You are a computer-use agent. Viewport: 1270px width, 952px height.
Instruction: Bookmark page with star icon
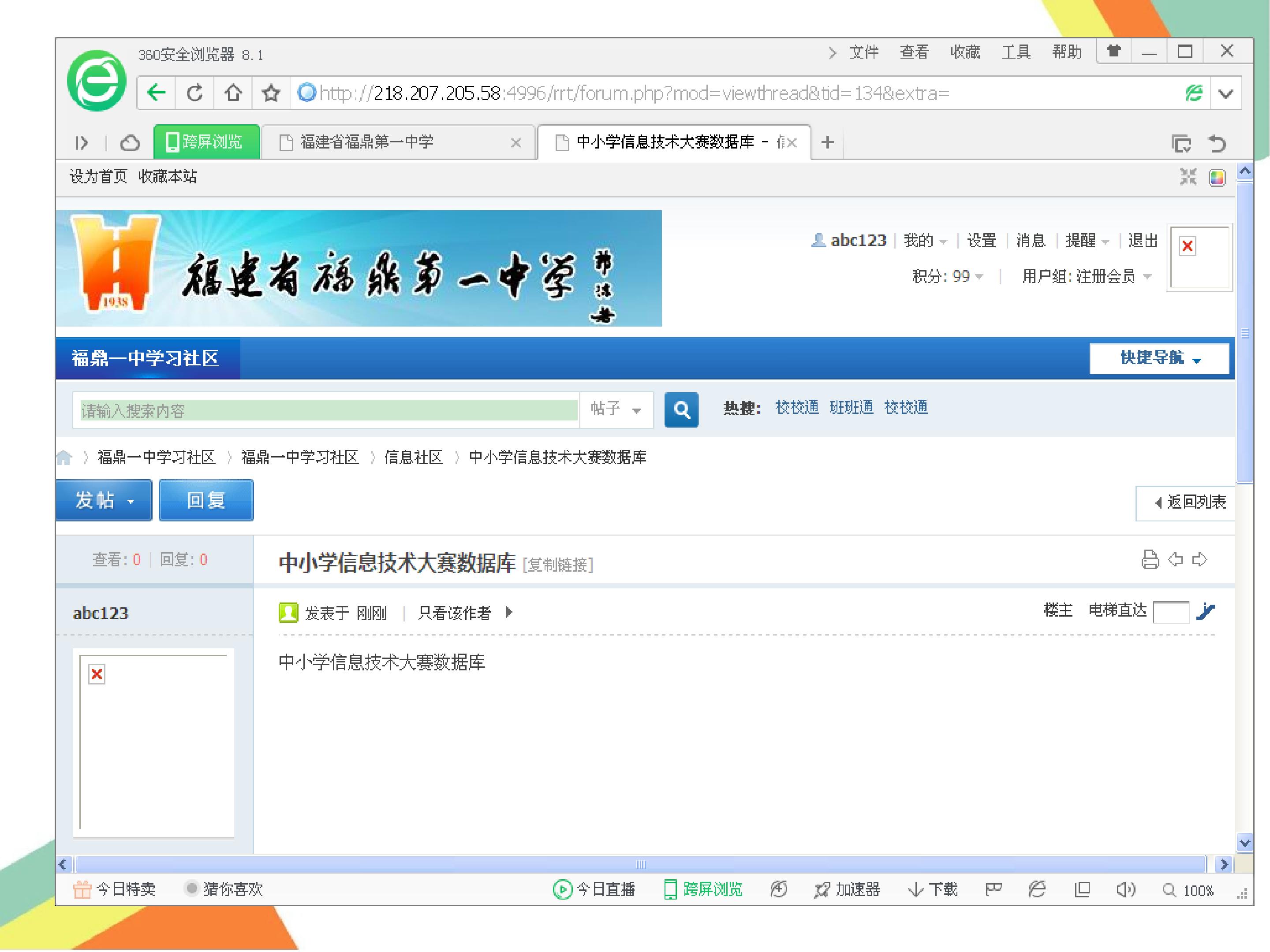tap(271, 93)
